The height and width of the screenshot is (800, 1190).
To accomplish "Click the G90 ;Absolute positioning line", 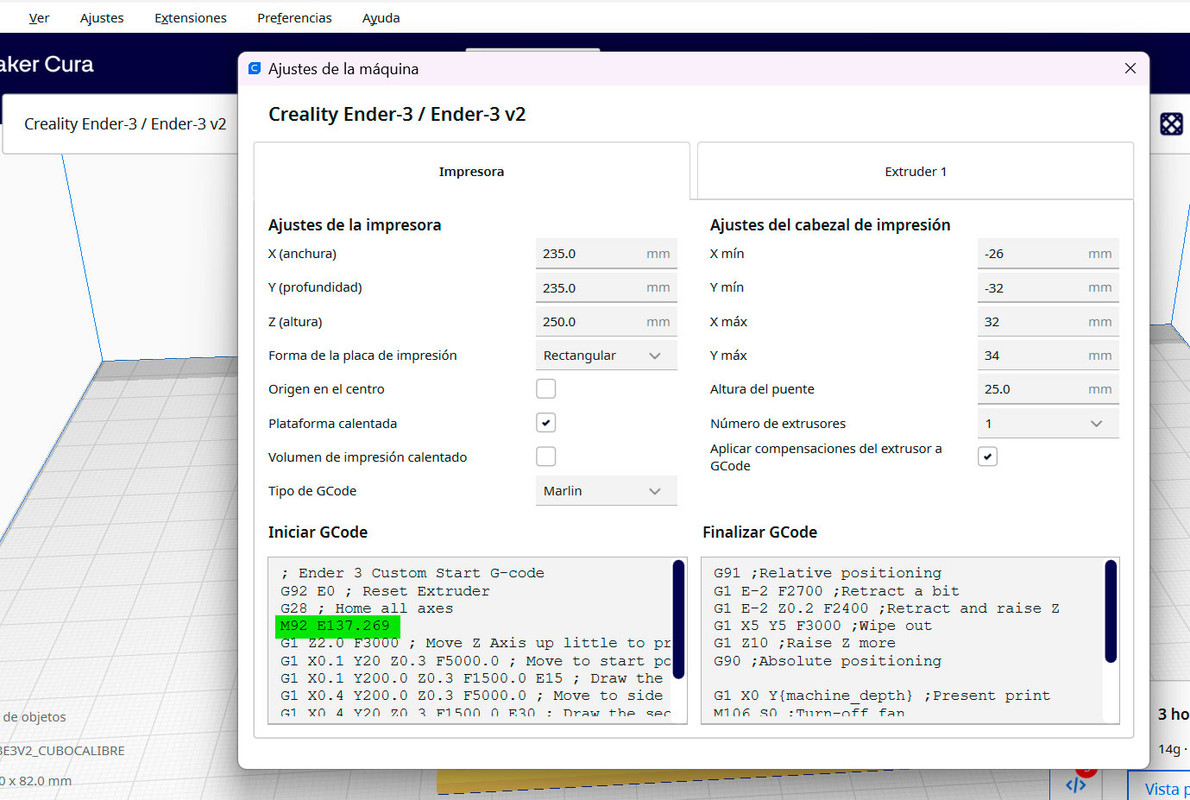I will tap(827, 660).
